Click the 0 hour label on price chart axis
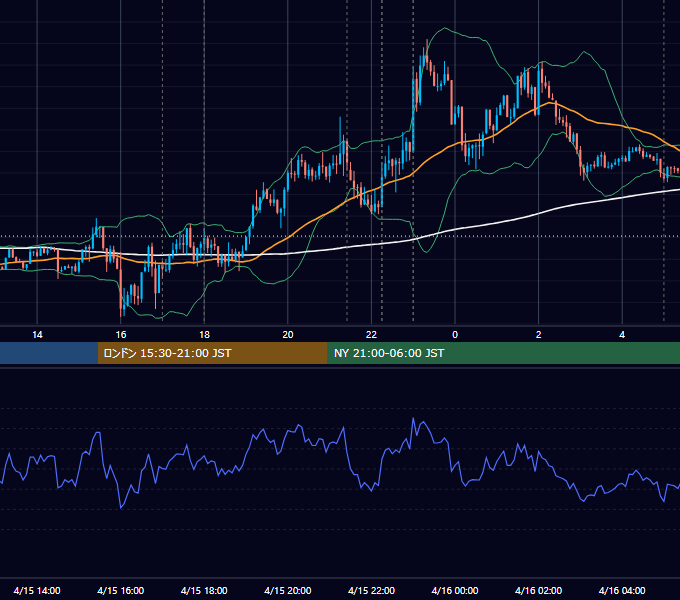Image resolution: width=680 pixels, height=600 pixels. (x=455, y=335)
